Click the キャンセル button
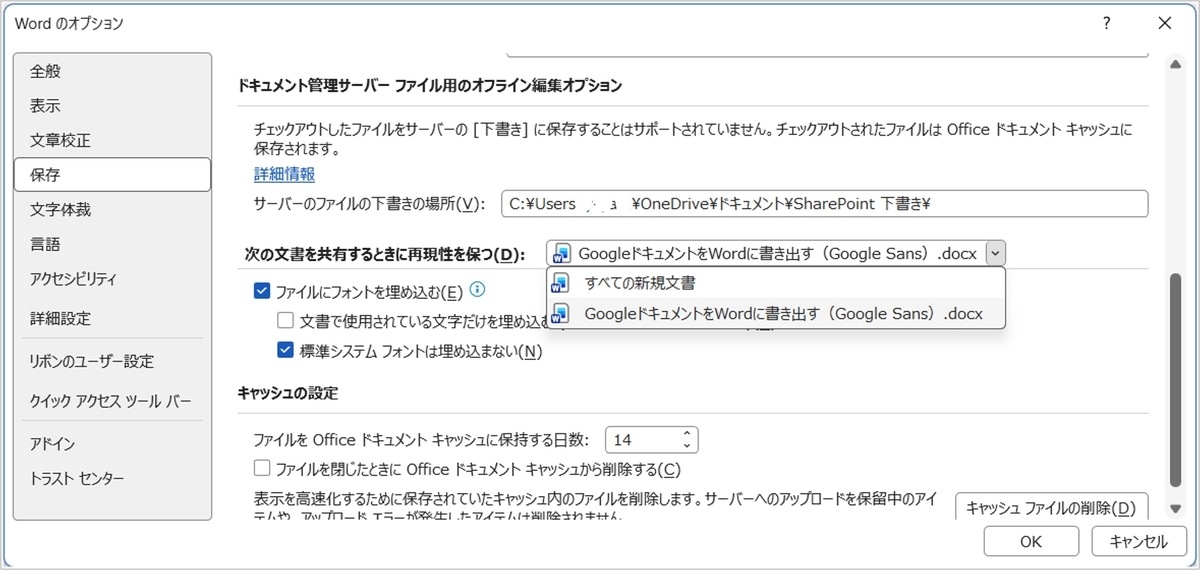The width and height of the screenshot is (1200, 570). pos(1138,541)
